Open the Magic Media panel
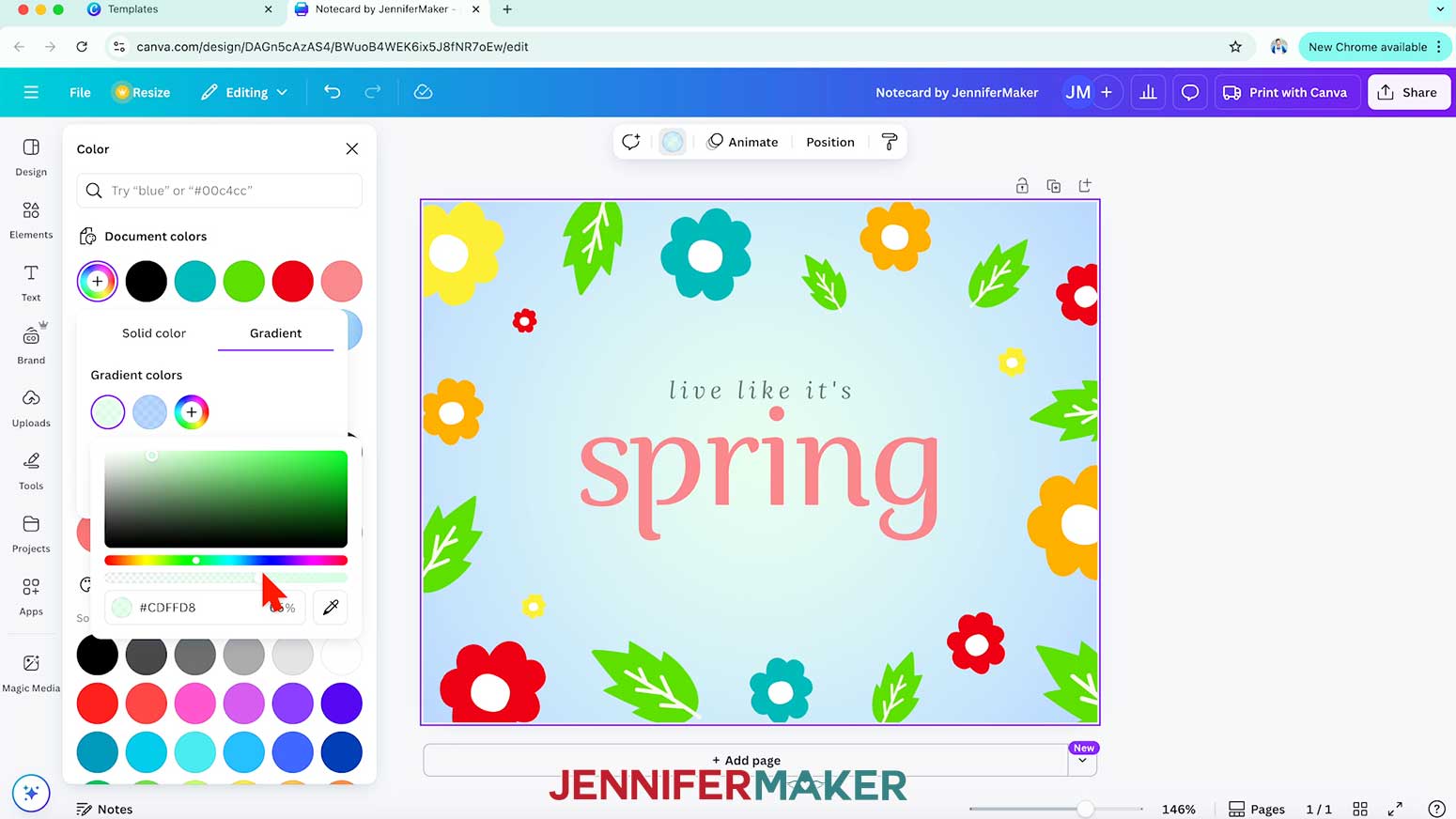Viewport: 1456px width, 819px height. (31, 672)
